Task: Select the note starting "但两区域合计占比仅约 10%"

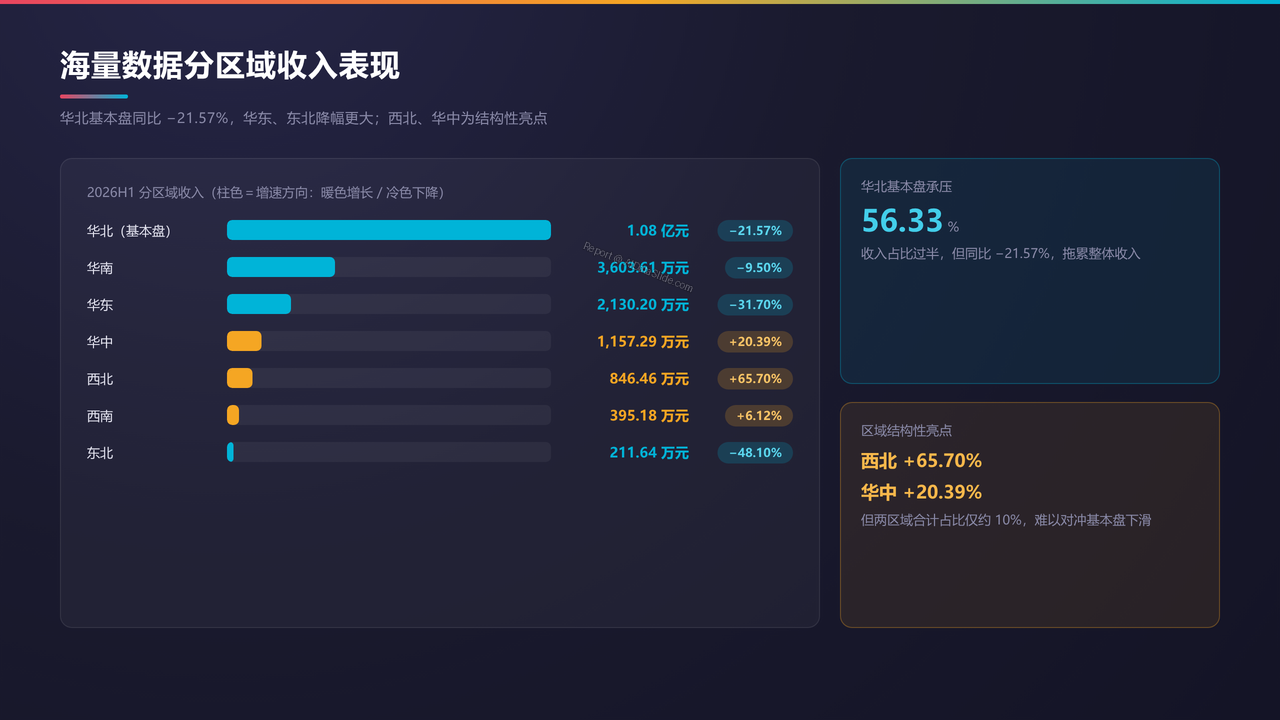Action: click(1006, 521)
